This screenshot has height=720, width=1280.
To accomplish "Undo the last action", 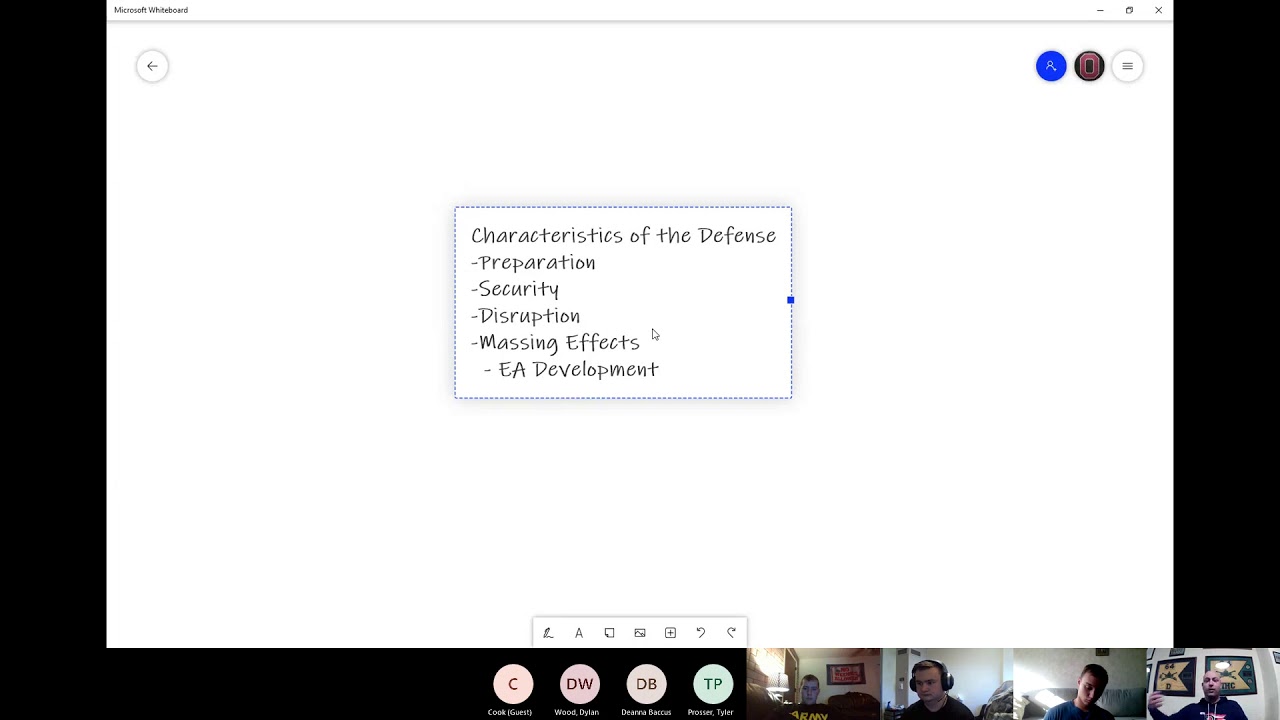I will coord(701,633).
